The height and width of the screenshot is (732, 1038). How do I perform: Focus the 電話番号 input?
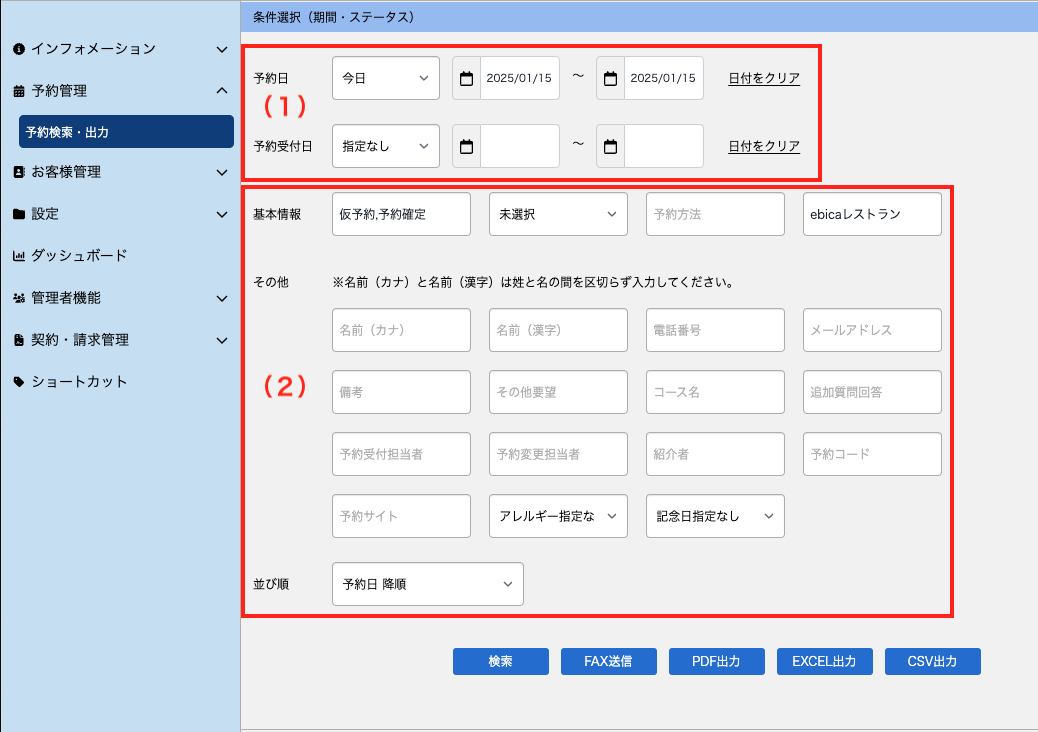click(x=715, y=330)
